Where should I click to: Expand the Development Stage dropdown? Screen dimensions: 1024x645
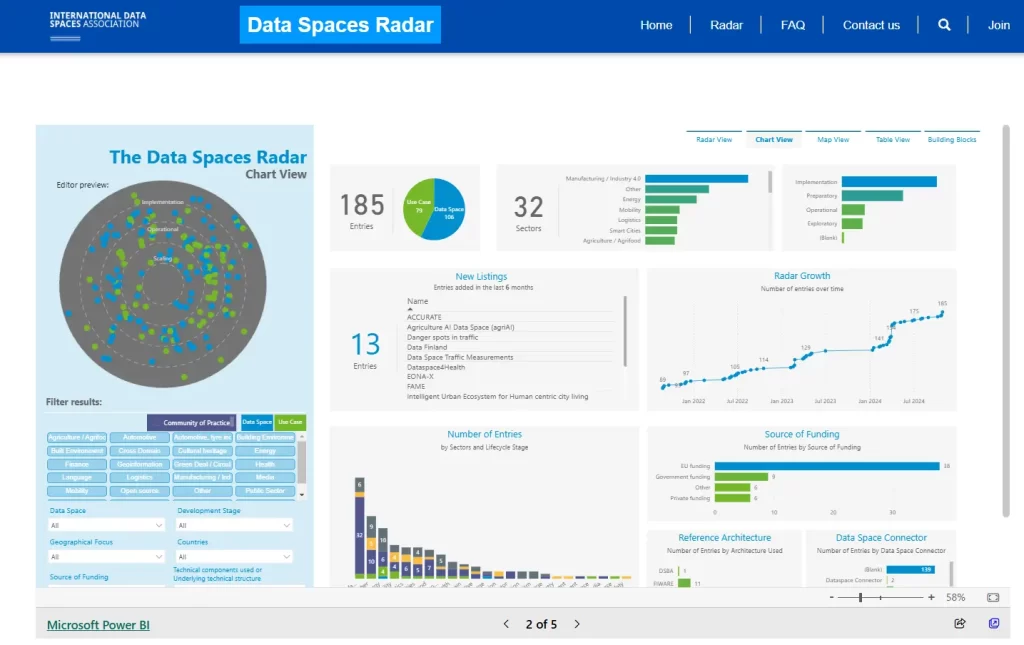(235, 525)
